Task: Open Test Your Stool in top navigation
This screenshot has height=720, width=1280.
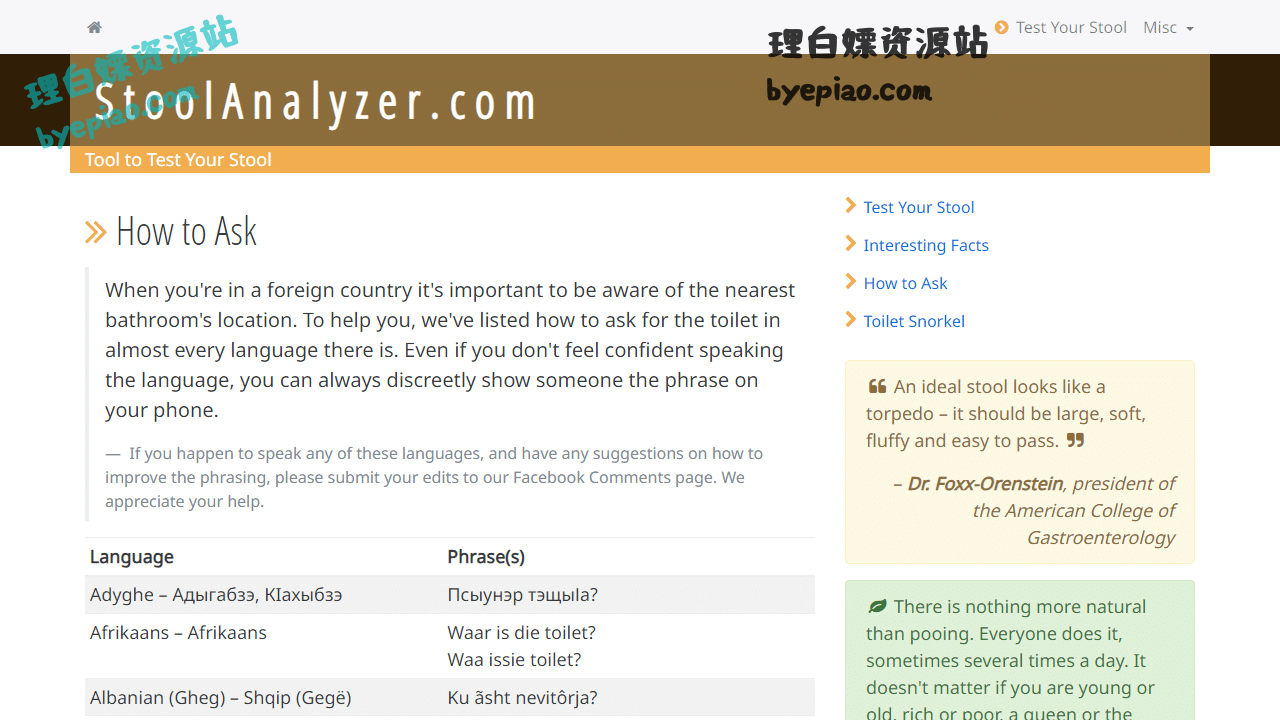Action: click(x=1071, y=28)
